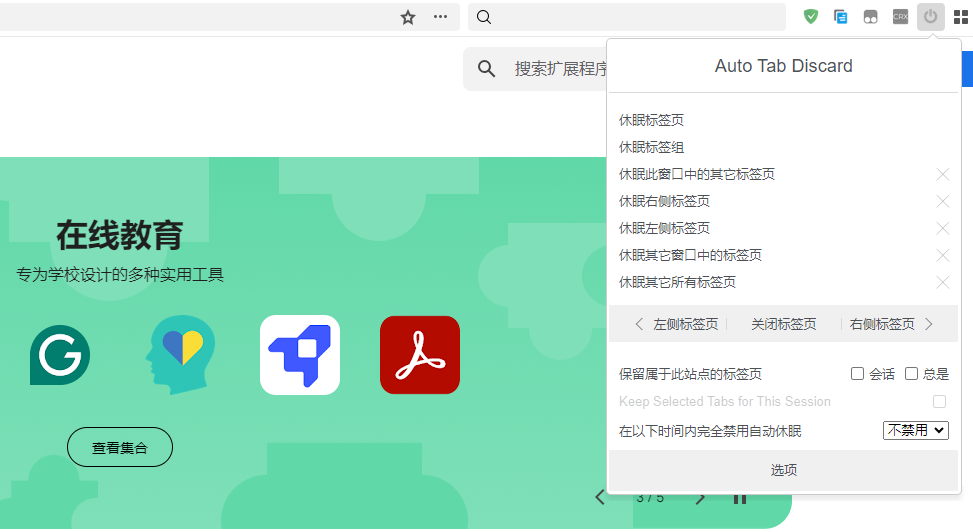973x532 pixels.
Task: Click X beside 休眠左侧标签页
Action: click(943, 228)
